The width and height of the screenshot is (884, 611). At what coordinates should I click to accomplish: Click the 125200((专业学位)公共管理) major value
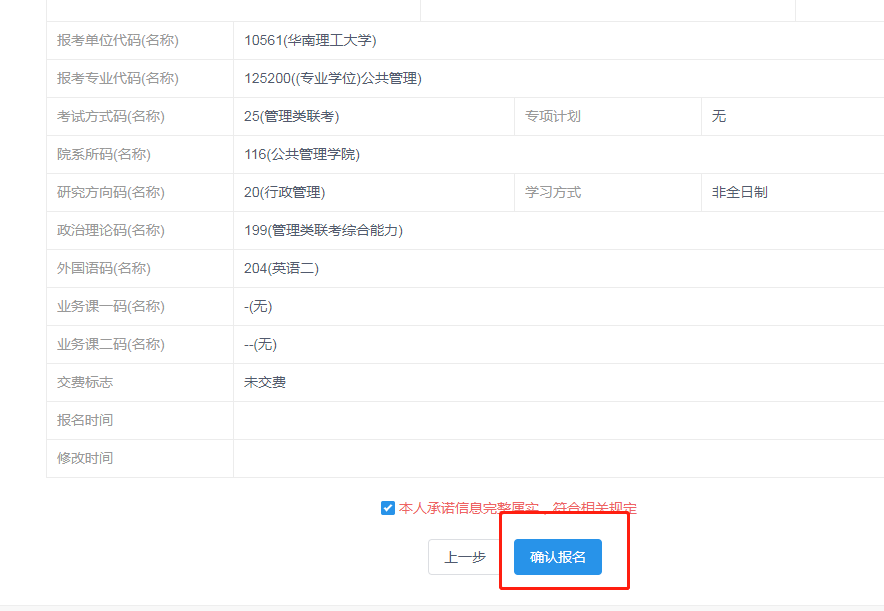tap(332, 79)
